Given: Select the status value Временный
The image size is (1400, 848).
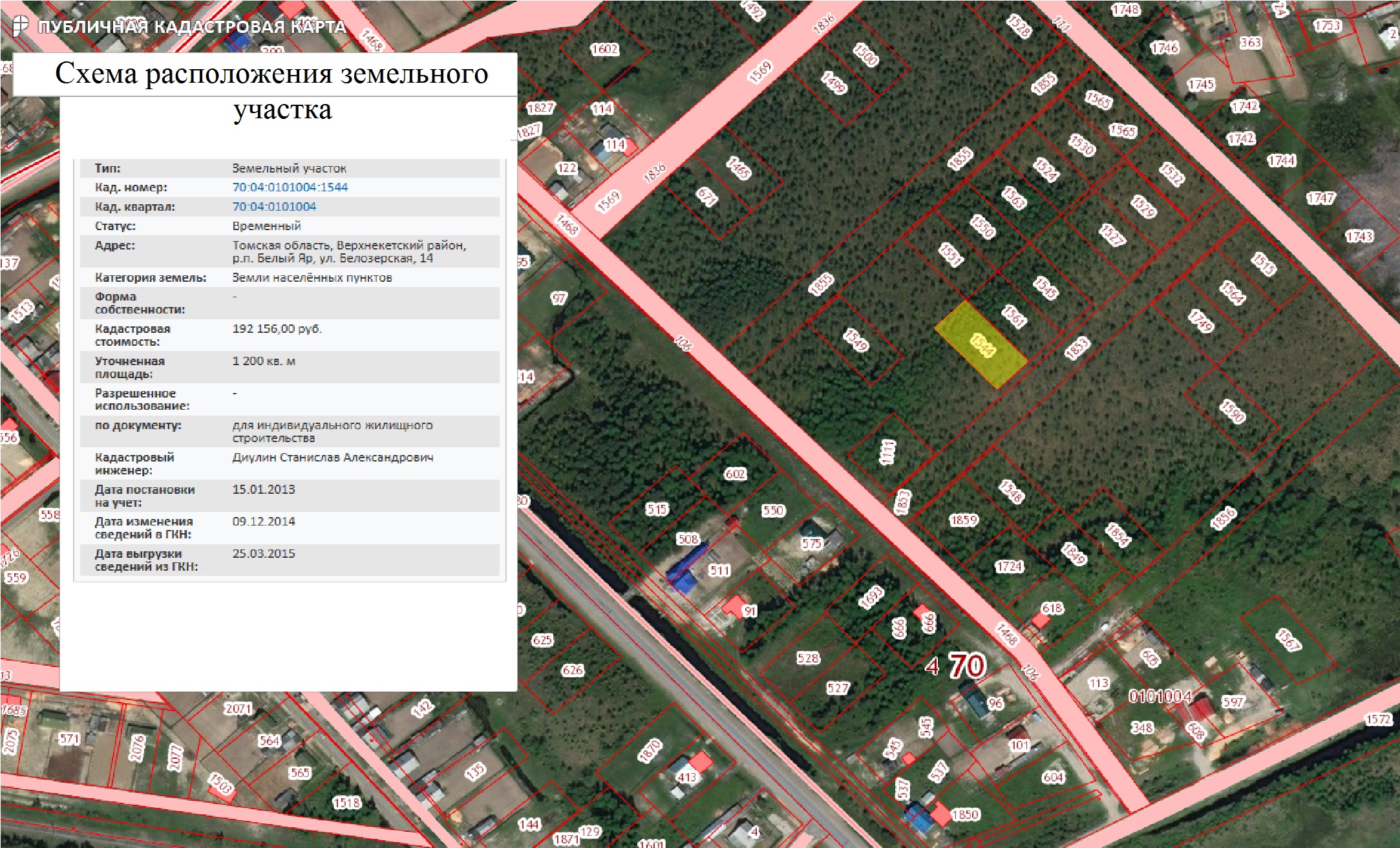Looking at the screenshot, I should [266, 226].
